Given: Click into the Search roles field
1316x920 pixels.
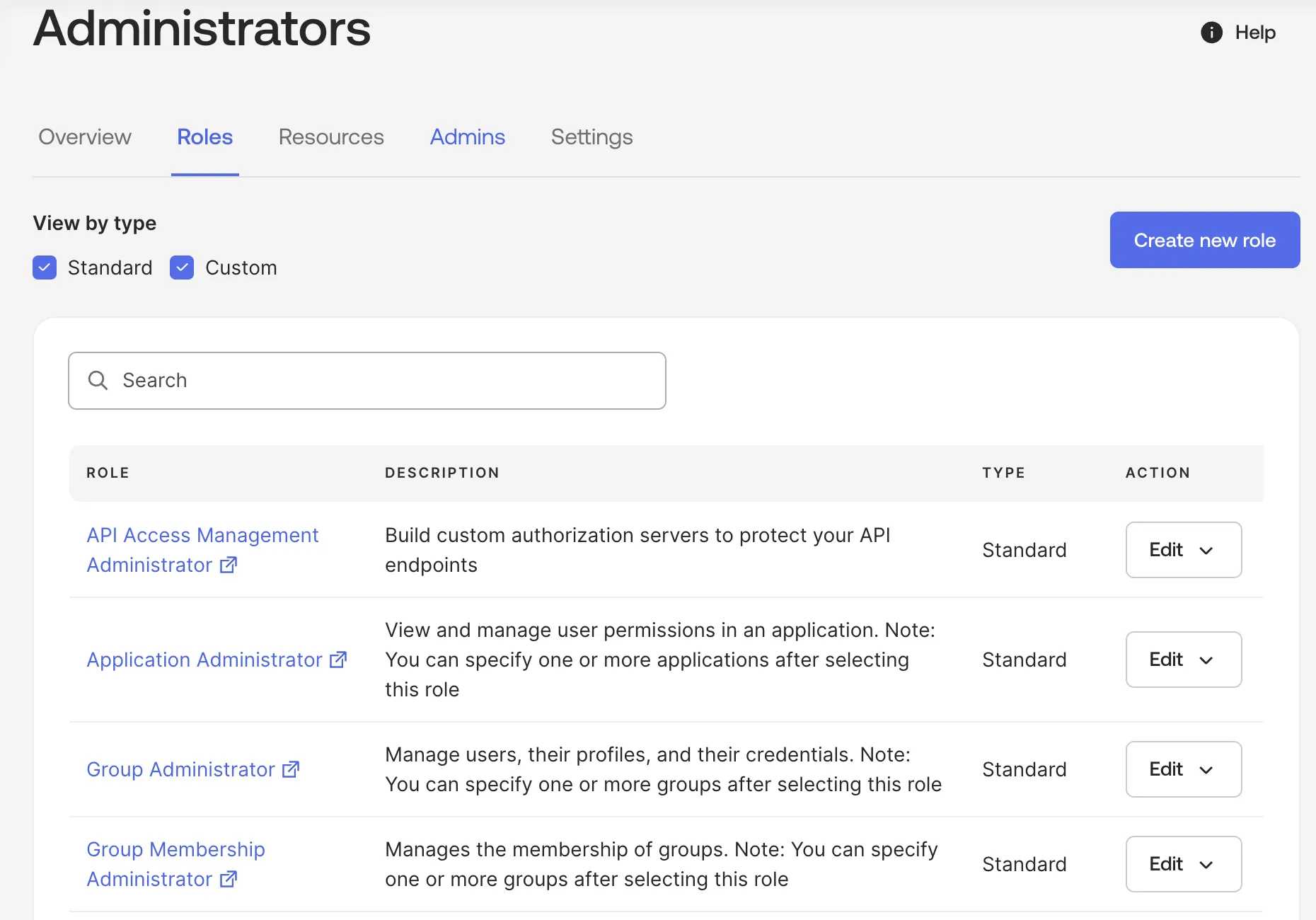Looking at the screenshot, I should [367, 381].
